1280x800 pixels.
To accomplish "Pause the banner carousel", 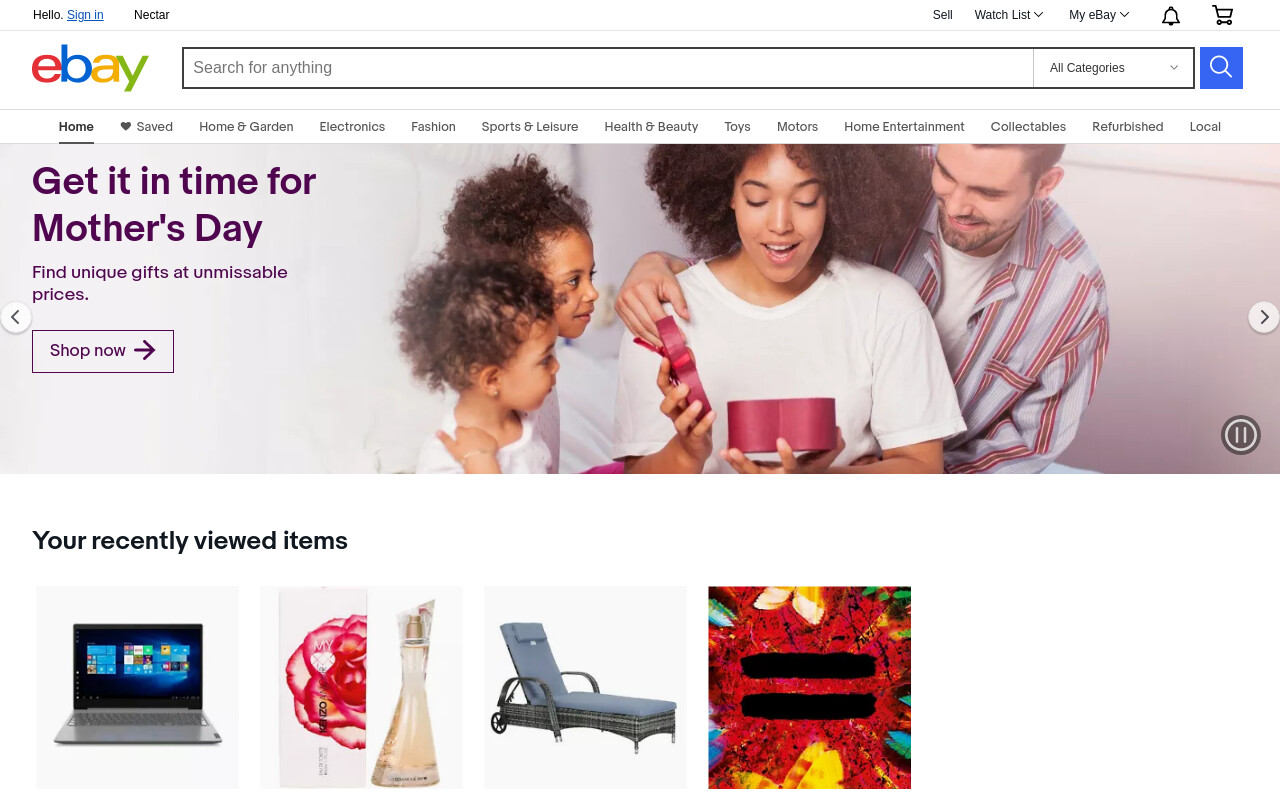I will click(x=1241, y=435).
